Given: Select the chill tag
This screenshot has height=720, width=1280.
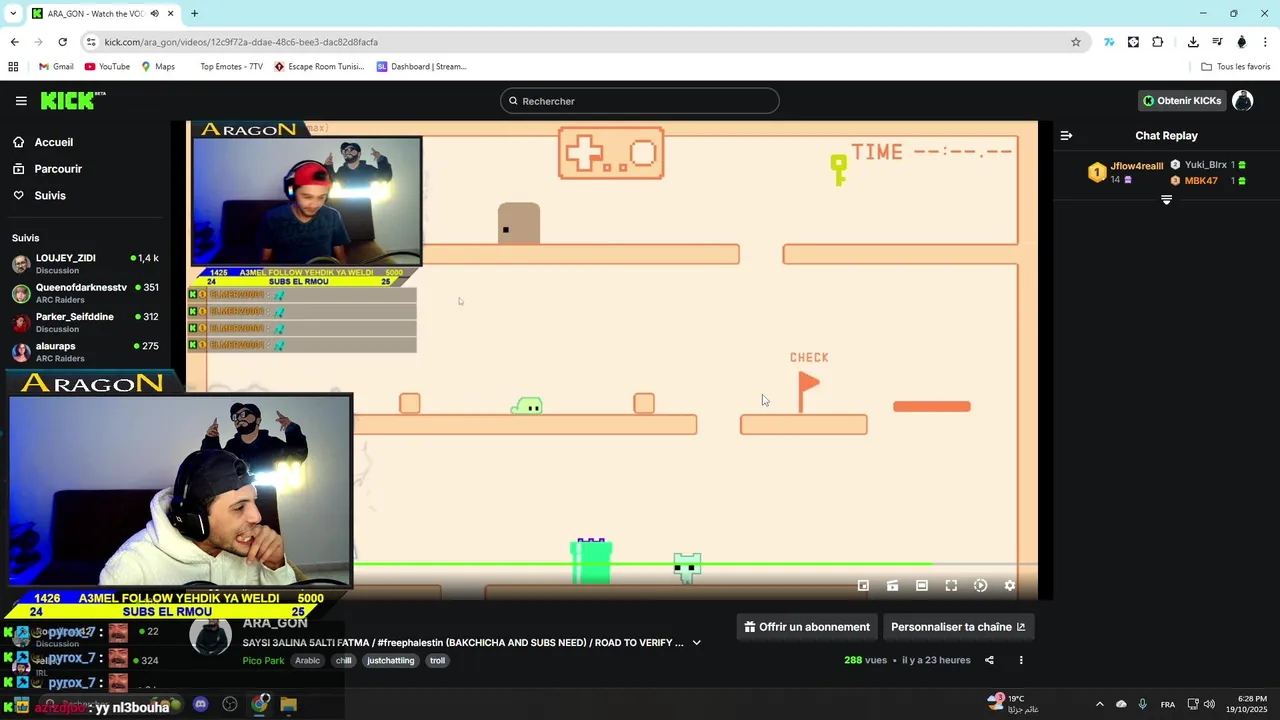Looking at the screenshot, I should 344,661.
